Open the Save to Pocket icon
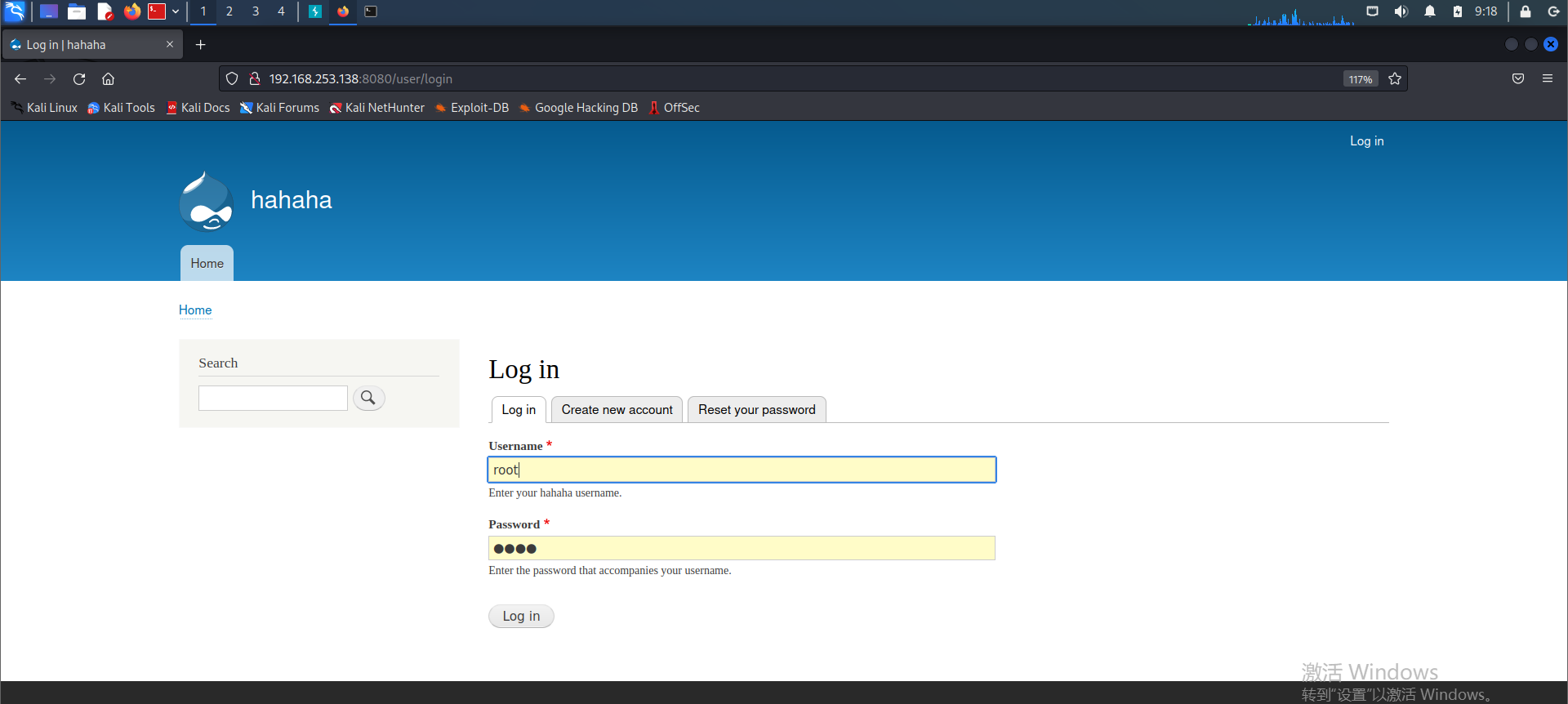This screenshot has width=1568, height=704. (x=1518, y=78)
